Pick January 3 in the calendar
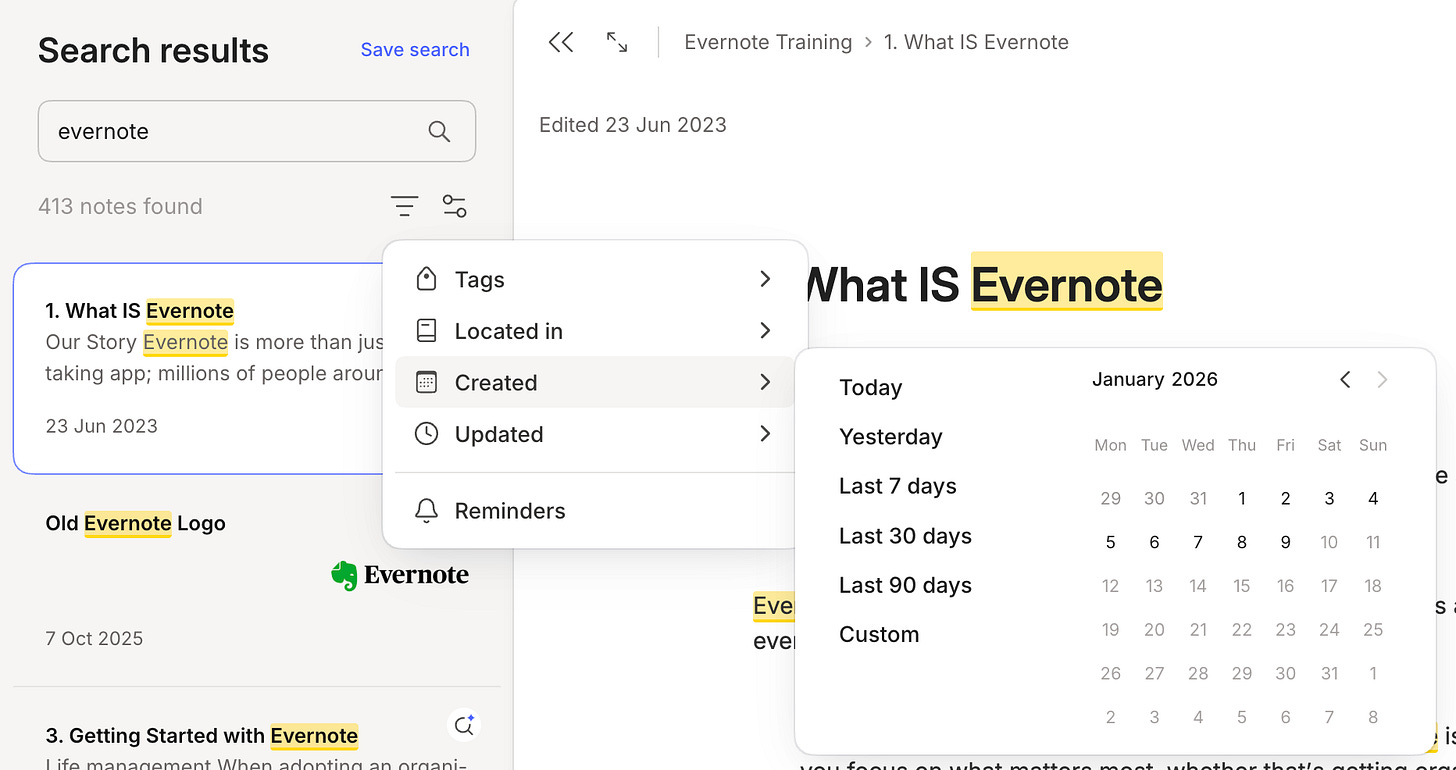 1329,499
